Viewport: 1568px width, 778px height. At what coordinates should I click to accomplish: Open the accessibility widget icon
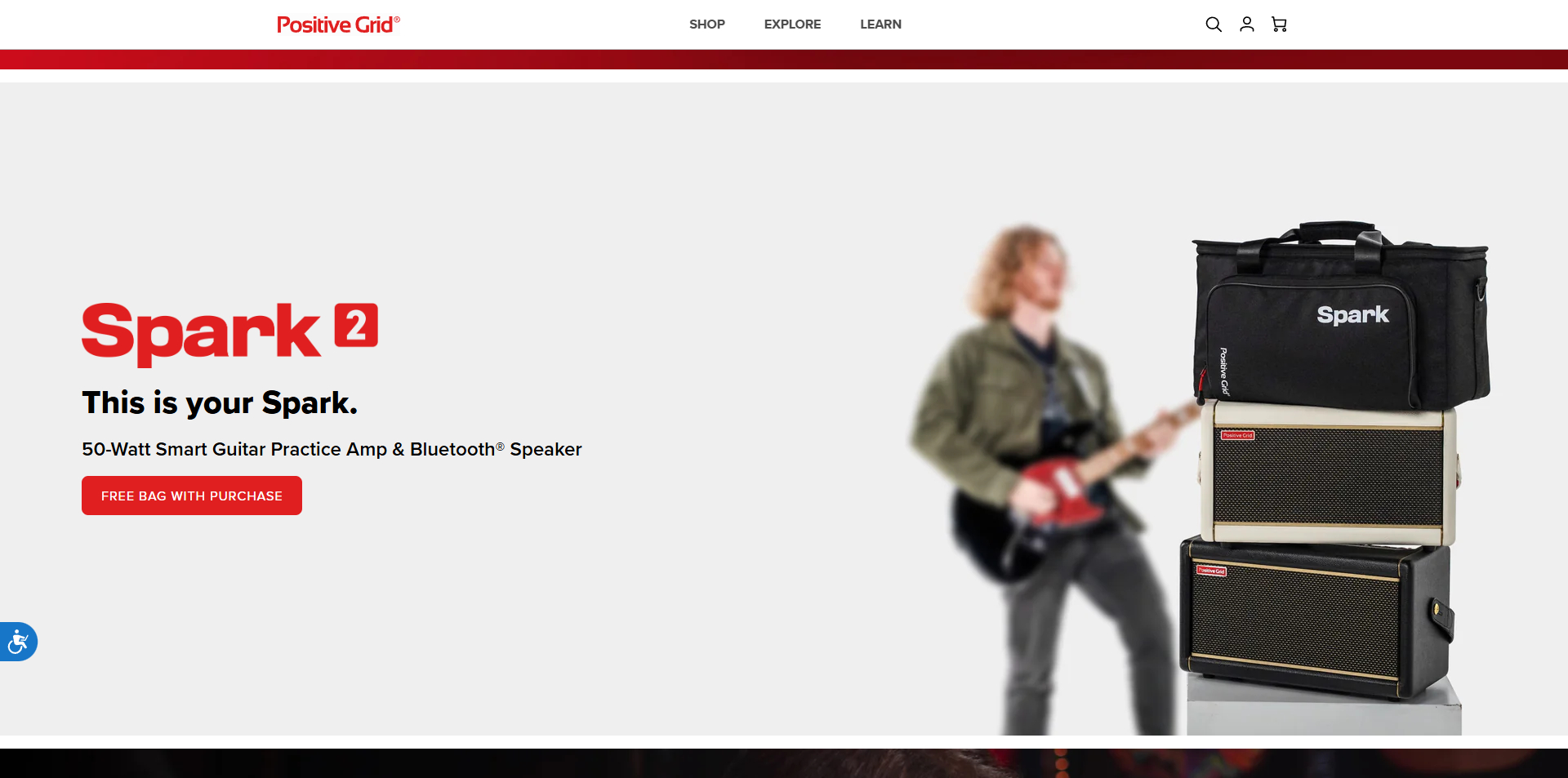[18, 642]
